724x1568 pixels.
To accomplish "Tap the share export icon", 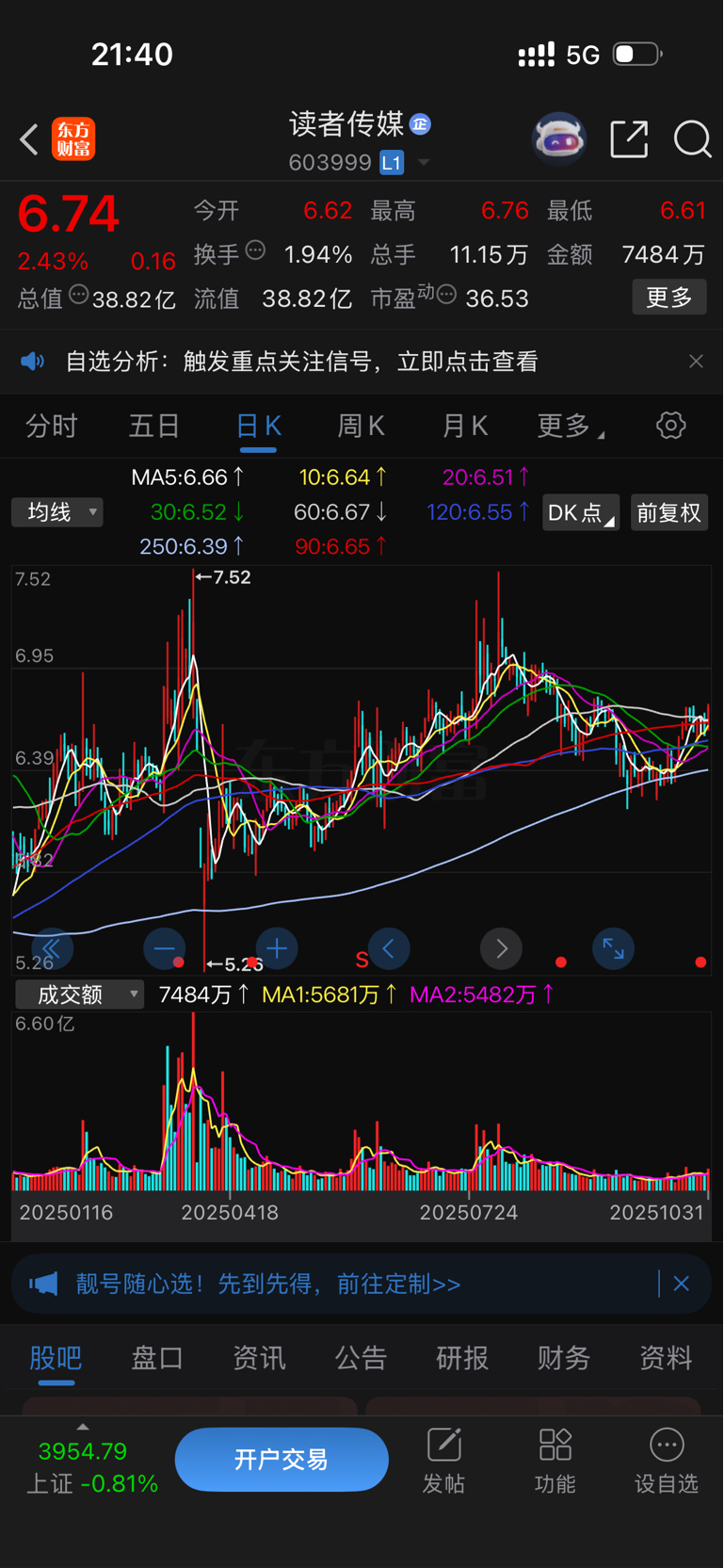I will pos(629,139).
